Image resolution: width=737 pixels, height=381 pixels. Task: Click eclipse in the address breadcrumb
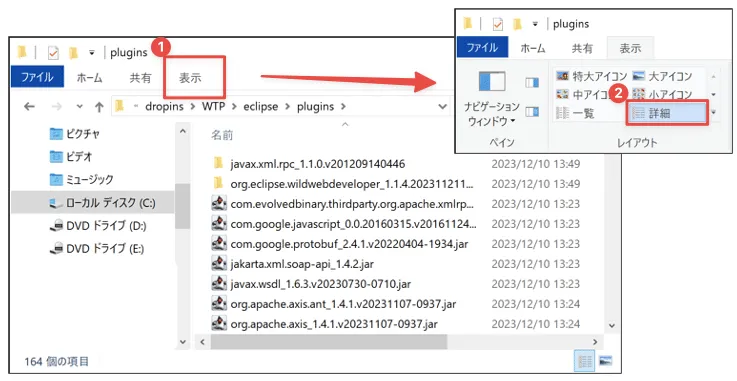click(260, 107)
